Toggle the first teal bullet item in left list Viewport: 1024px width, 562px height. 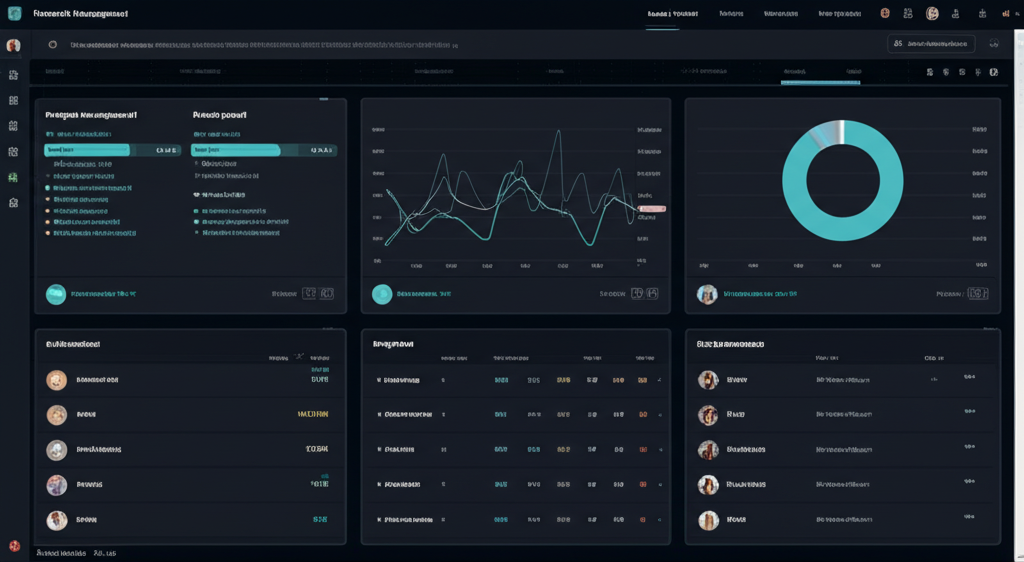47,188
